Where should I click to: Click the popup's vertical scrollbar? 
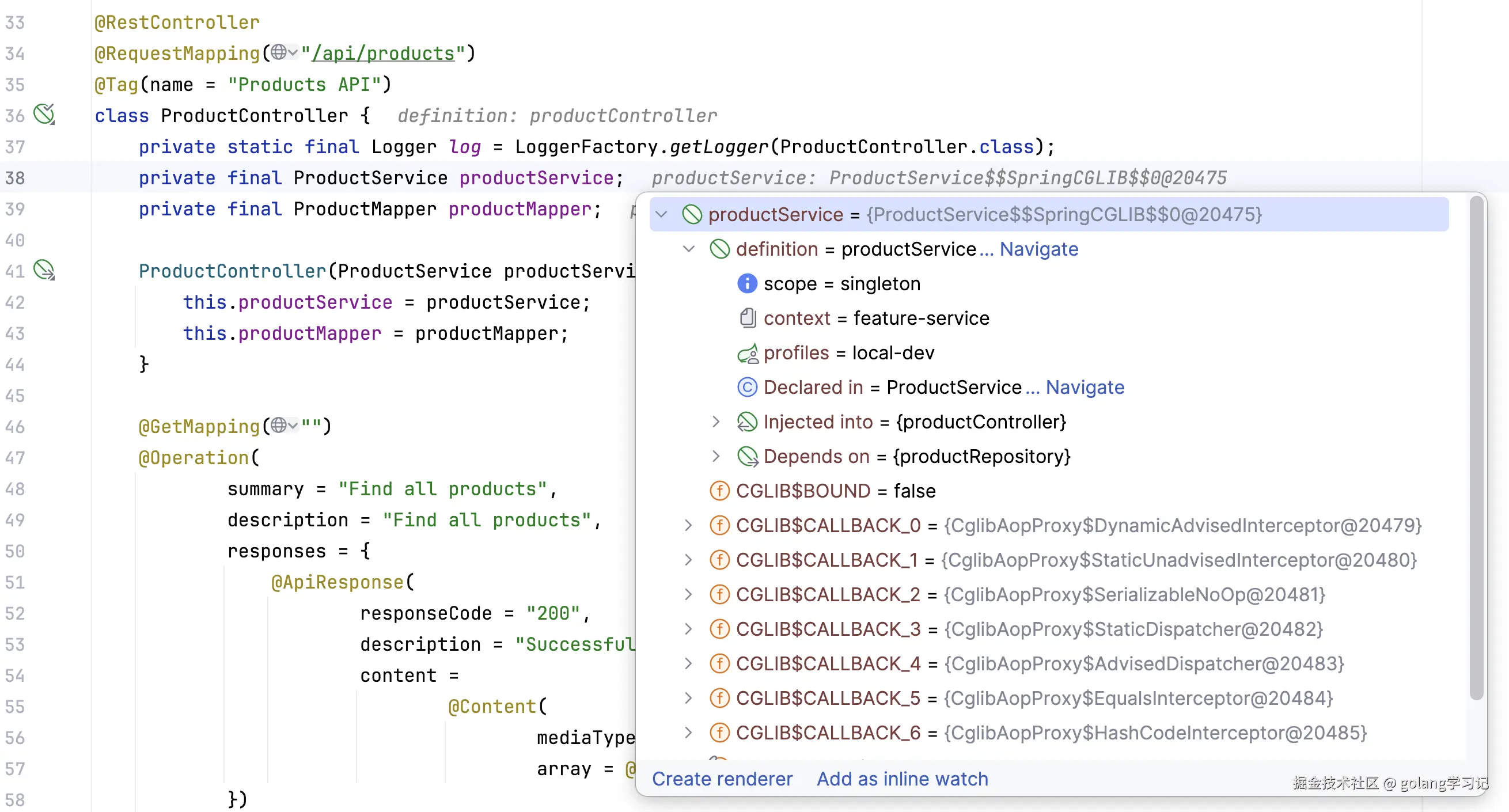point(1477,448)
